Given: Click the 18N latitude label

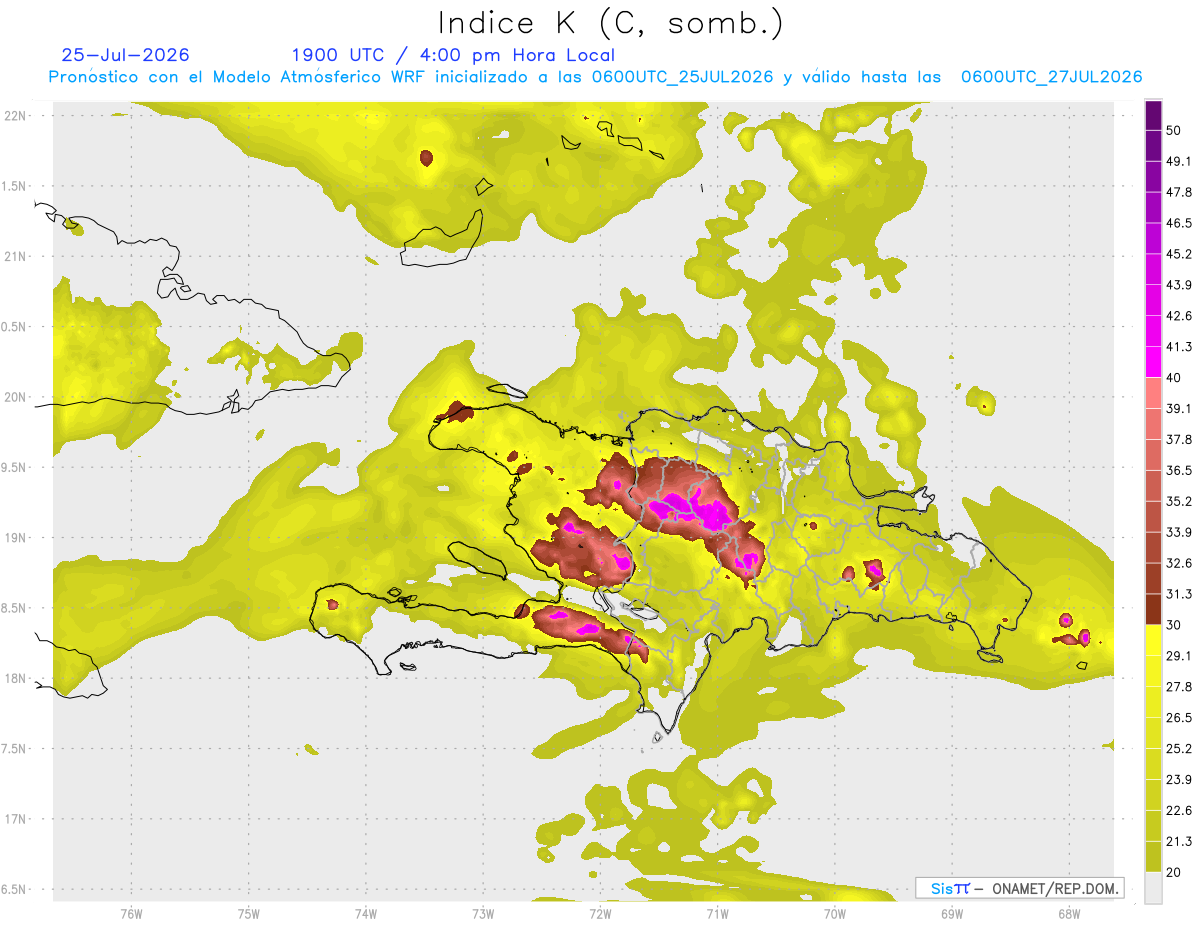Looking at the screenshot, I should 16,679.
